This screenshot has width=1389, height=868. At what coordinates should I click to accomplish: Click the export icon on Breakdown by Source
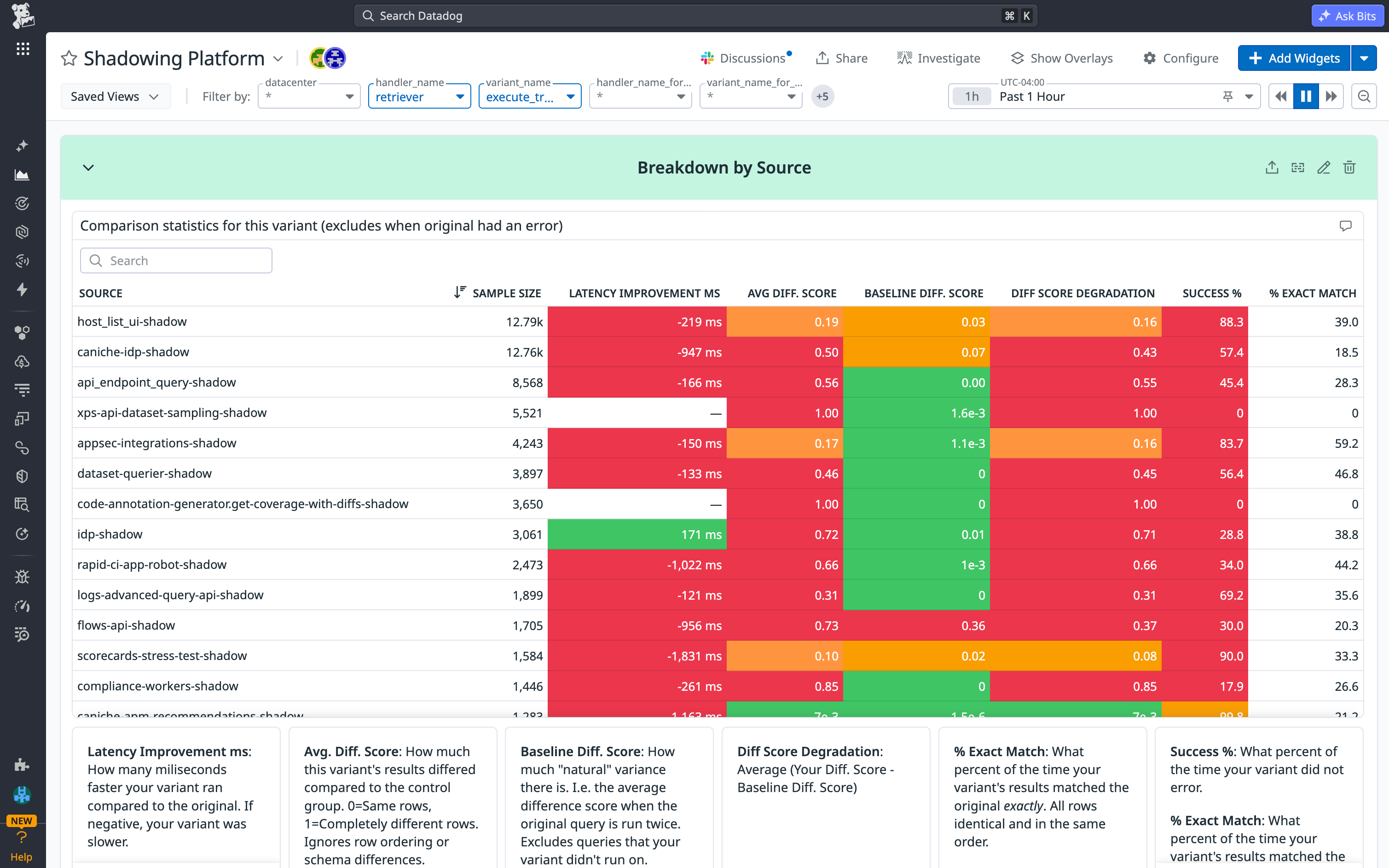[x=1272, y=168]
